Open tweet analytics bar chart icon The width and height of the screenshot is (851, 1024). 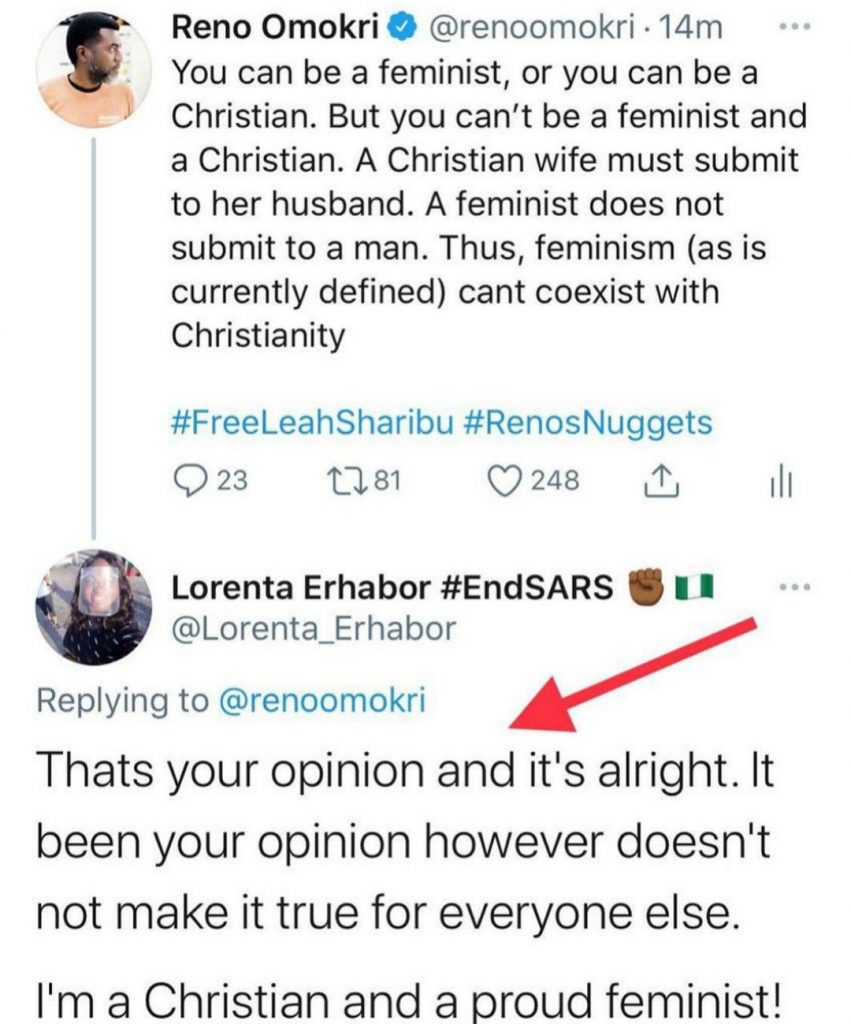(781, 482)
